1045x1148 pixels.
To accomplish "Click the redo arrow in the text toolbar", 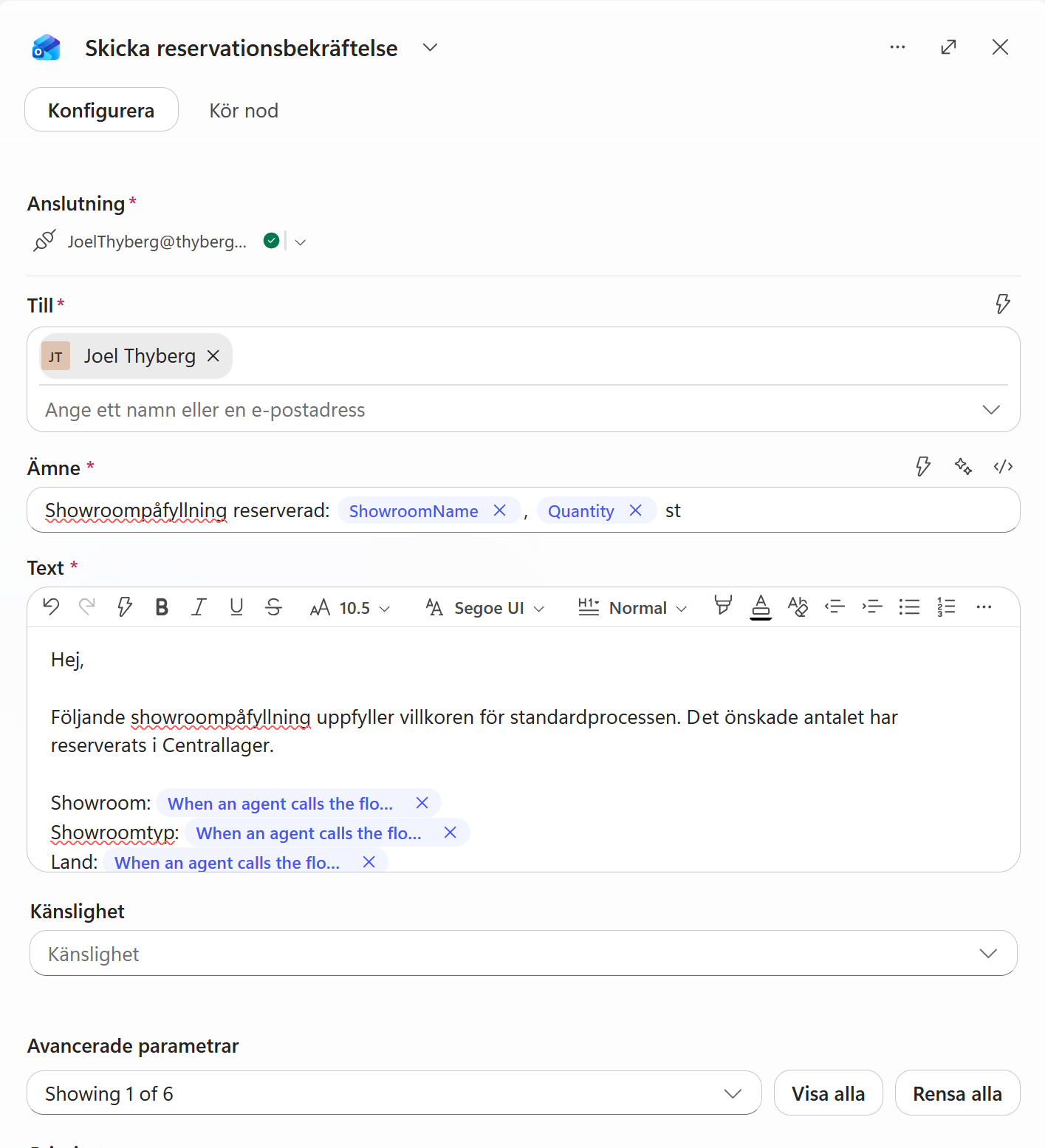I will click(x=87, y=607).
